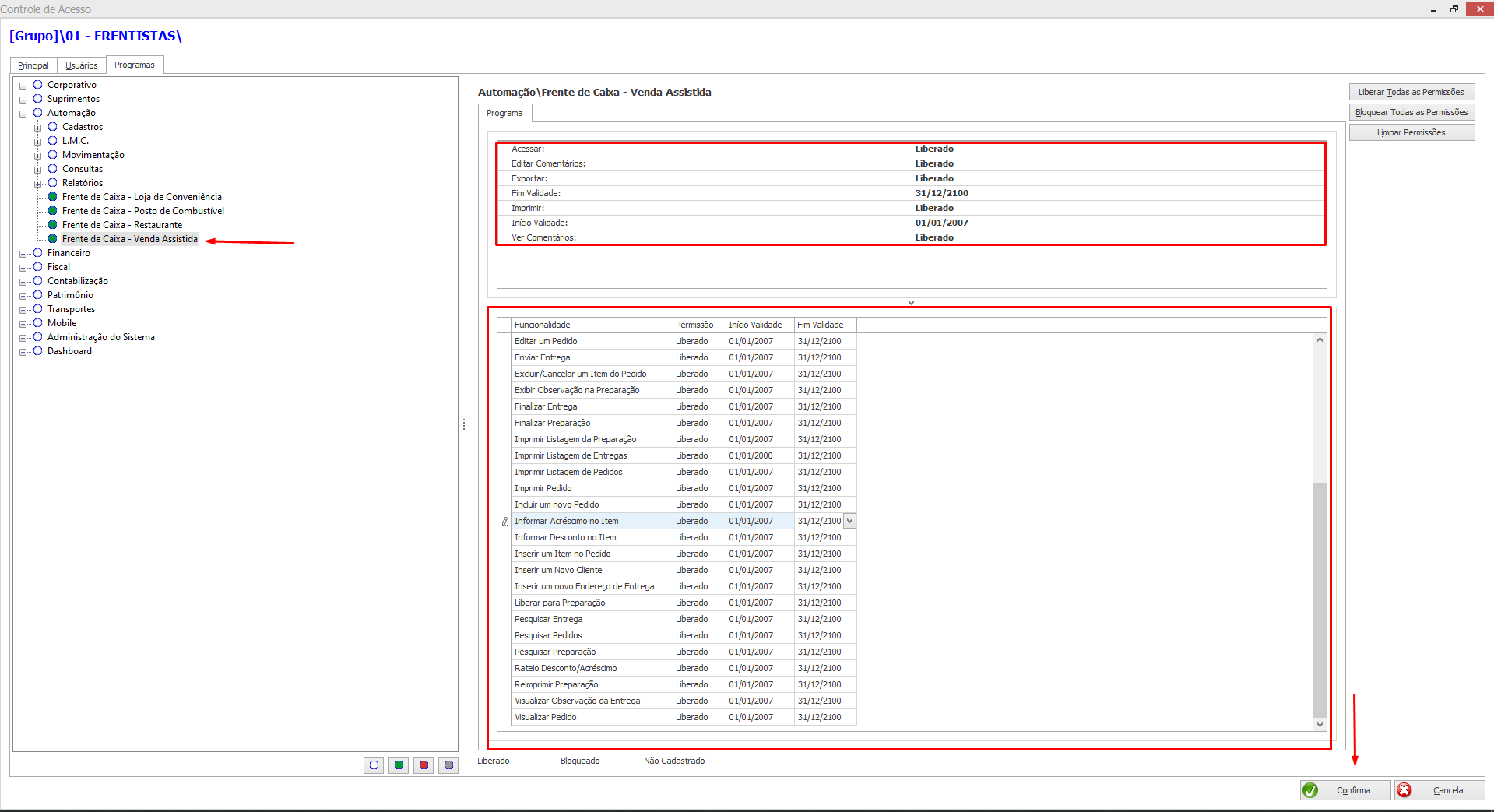The width and height of the screenshot is (1494, 812).
Task: Click scroll up arrow of functionality list
Action: [1320, 340]
